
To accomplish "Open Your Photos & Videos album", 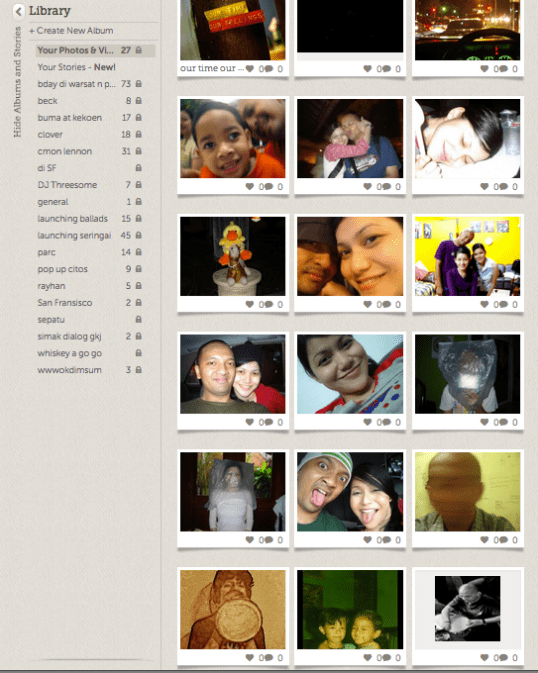I will (95, 50).
